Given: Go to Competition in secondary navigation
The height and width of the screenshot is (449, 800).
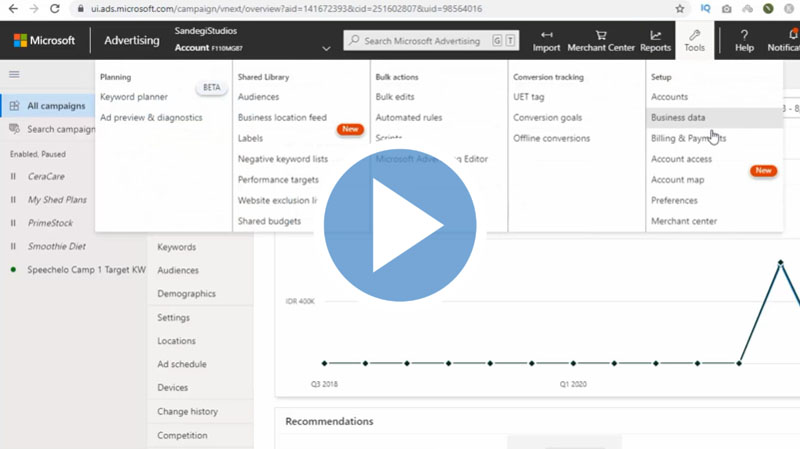Looking at the screenshot, I should [182, 435].
